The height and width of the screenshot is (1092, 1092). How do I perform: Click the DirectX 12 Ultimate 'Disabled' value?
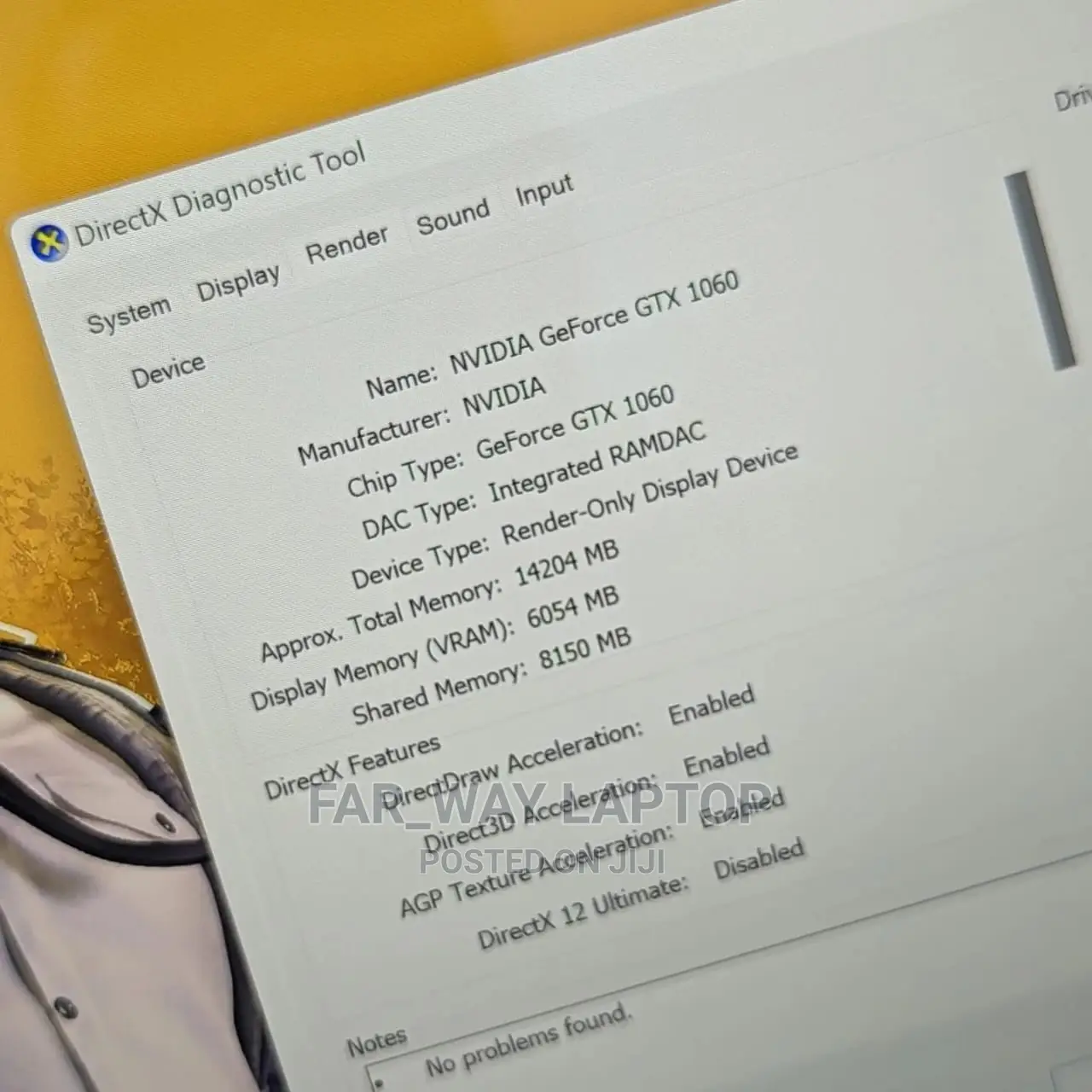(758, 858)
